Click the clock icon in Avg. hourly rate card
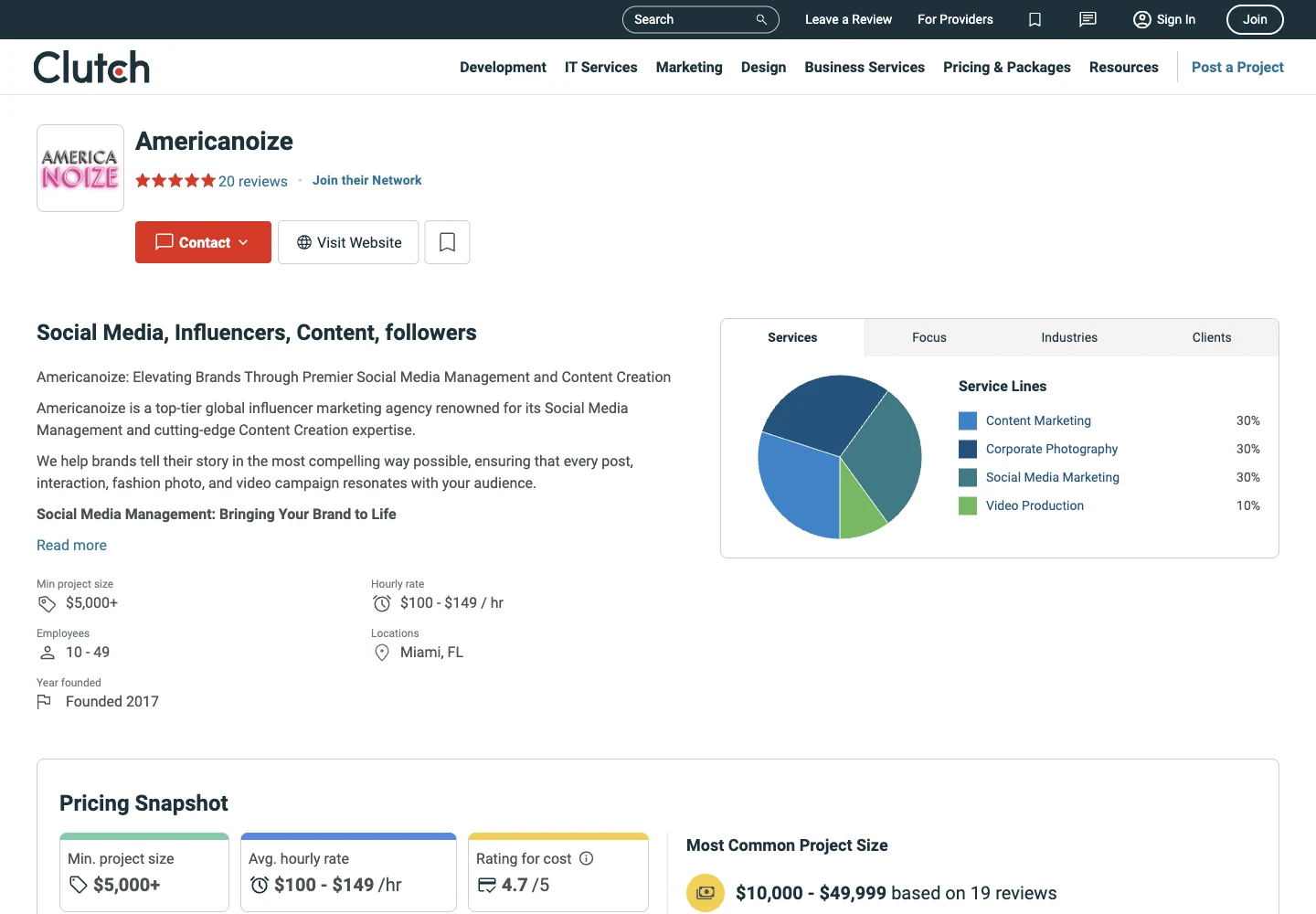1316x914 pixels. point(260,885)
